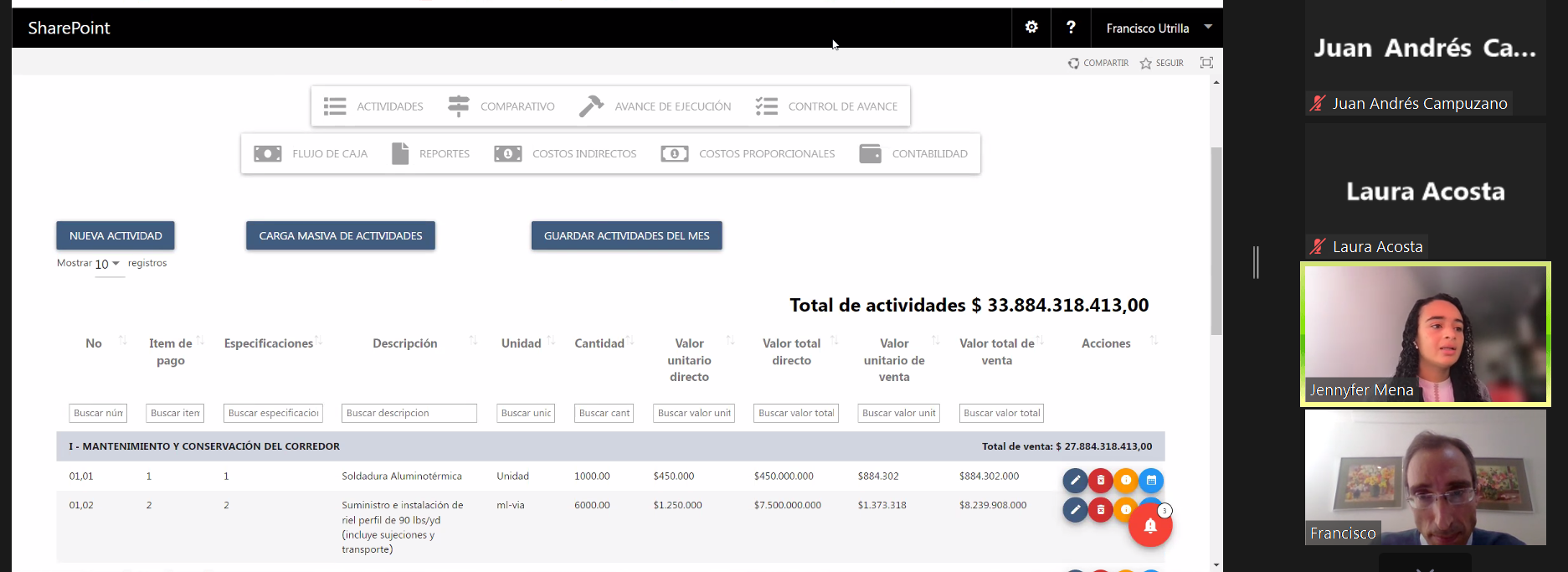
Task: Open the SharePoint help question mark
Action: 1071,28
